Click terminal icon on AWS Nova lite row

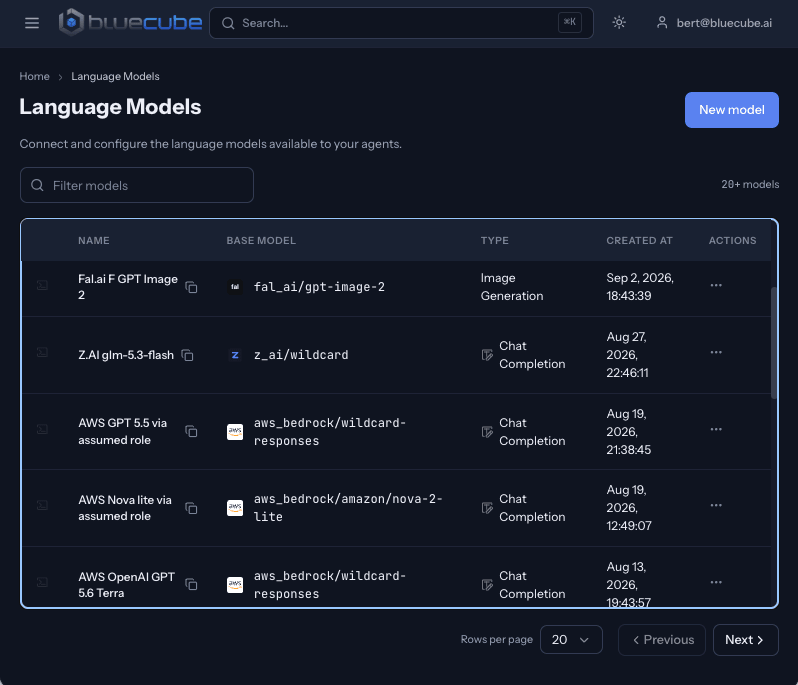tap(42, 505)
